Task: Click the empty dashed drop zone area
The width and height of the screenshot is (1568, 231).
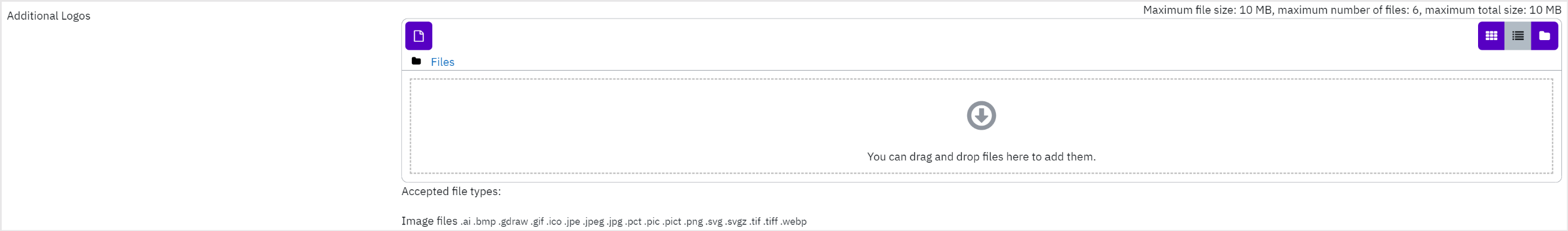Action: (x=981, y=126)
